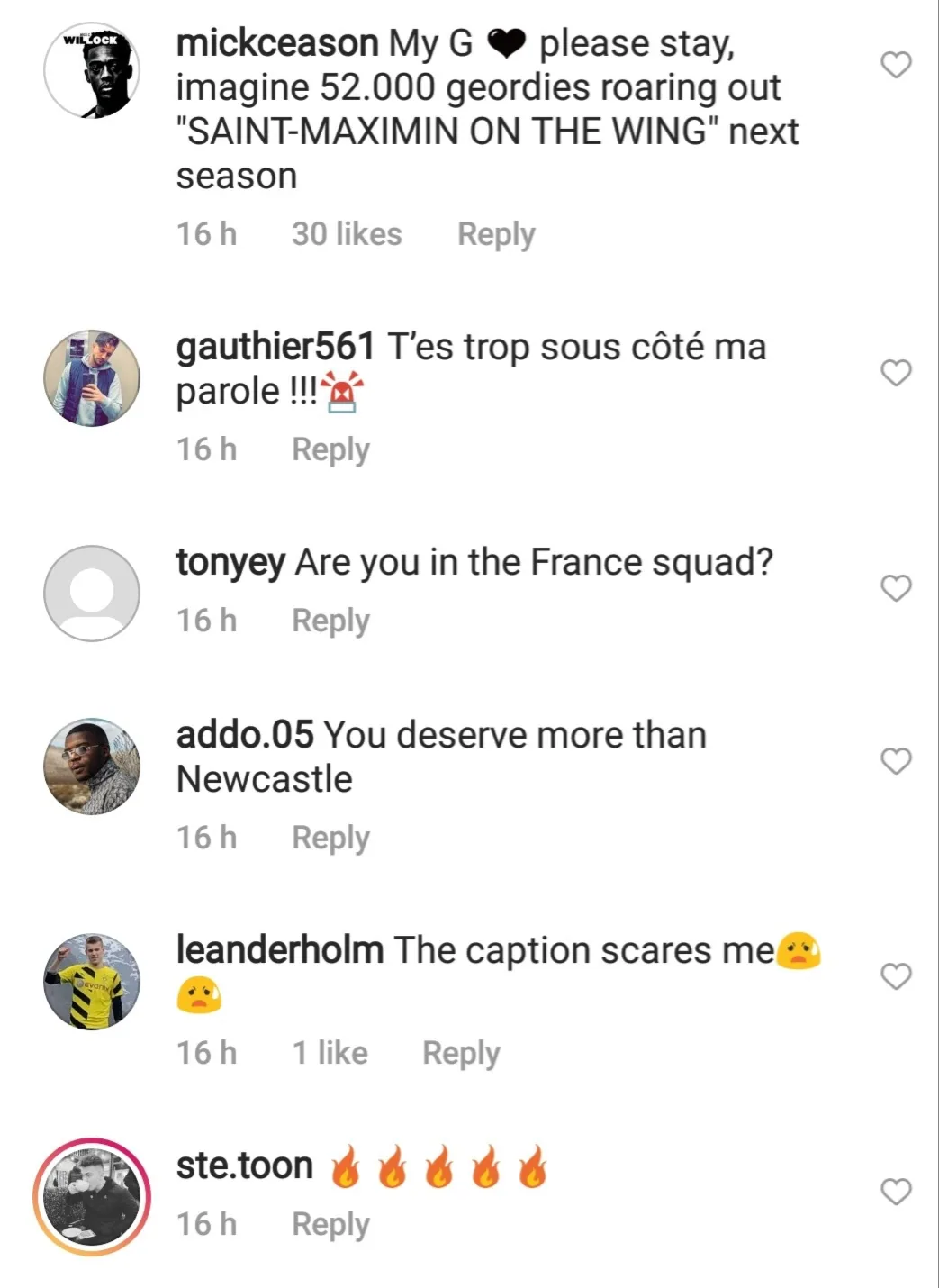Like mickceason's comment with the heart

tap(896, 65)
